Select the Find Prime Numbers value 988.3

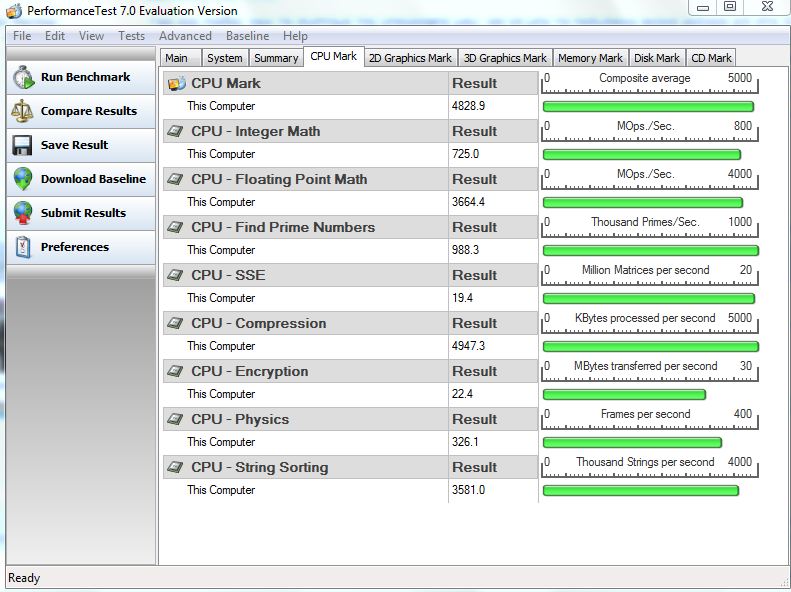[x=465, y=250]
